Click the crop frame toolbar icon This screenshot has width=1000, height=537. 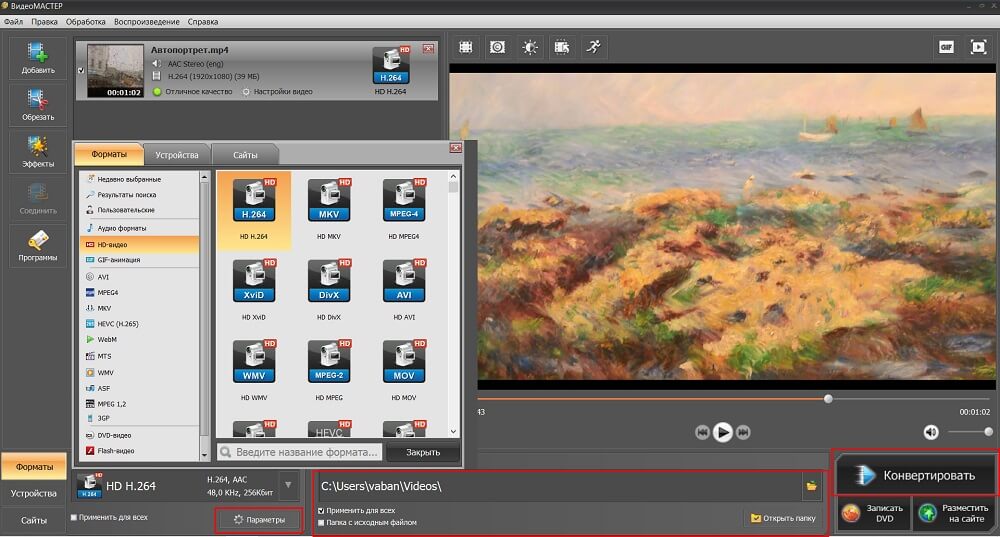point(466,47)
